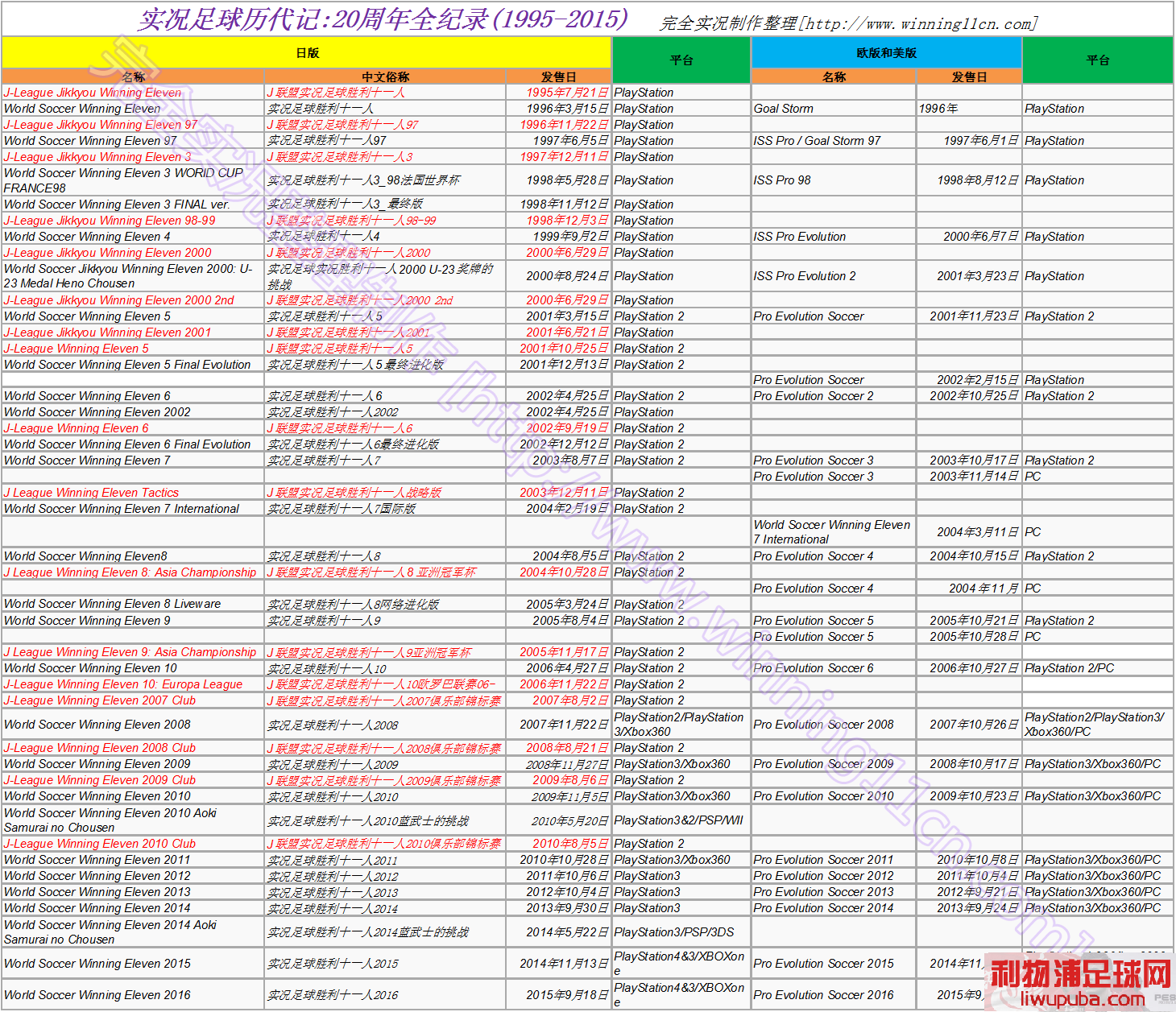This screenshot has height=1012, width=1176.
Task: Click 实况足球胜利十一人2010蓝武士的挑战 cell
Action: click(385, 820)
